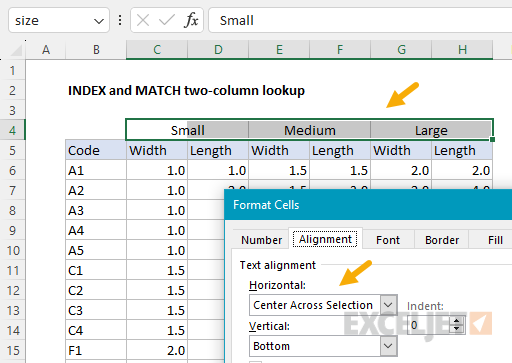Select row 10 header
The image size is (512, 363).
[13, 250]
